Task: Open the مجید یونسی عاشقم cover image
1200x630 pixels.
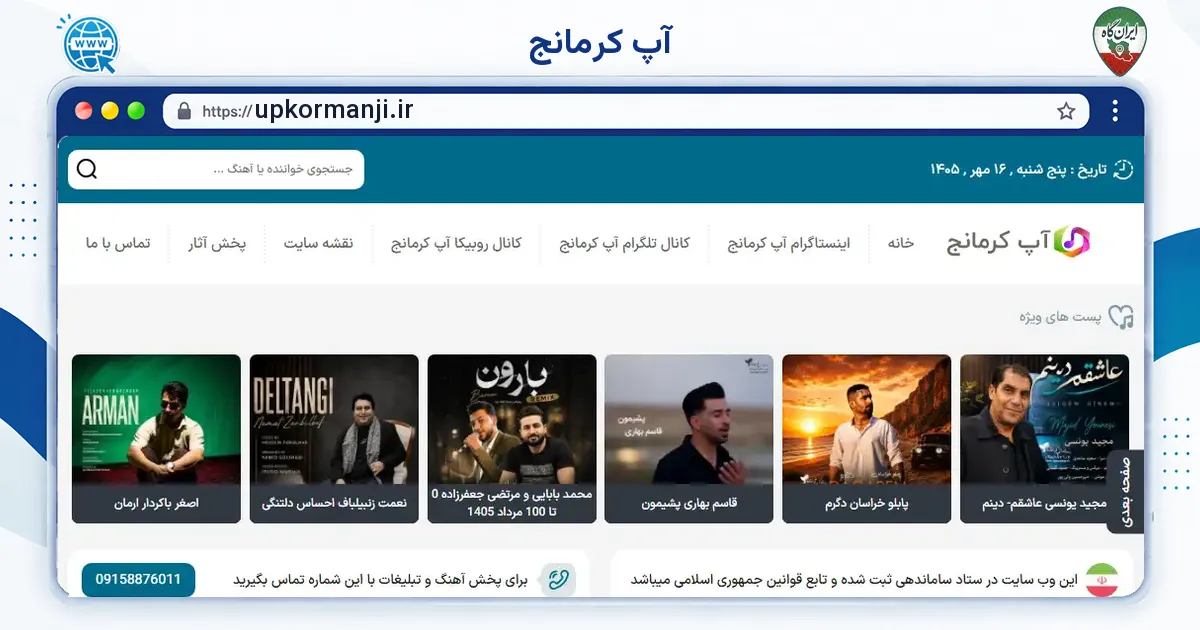Action: 1044,420
